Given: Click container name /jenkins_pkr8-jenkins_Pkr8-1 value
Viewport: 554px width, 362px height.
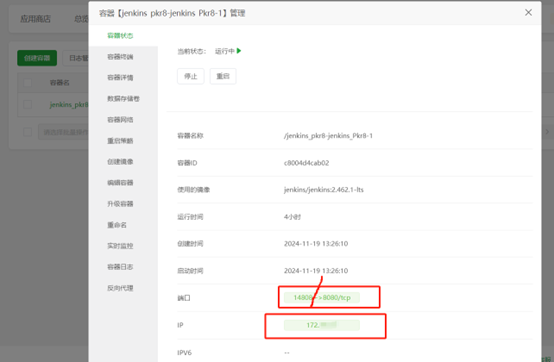Looking at the screenshot, I should (328, 136).
